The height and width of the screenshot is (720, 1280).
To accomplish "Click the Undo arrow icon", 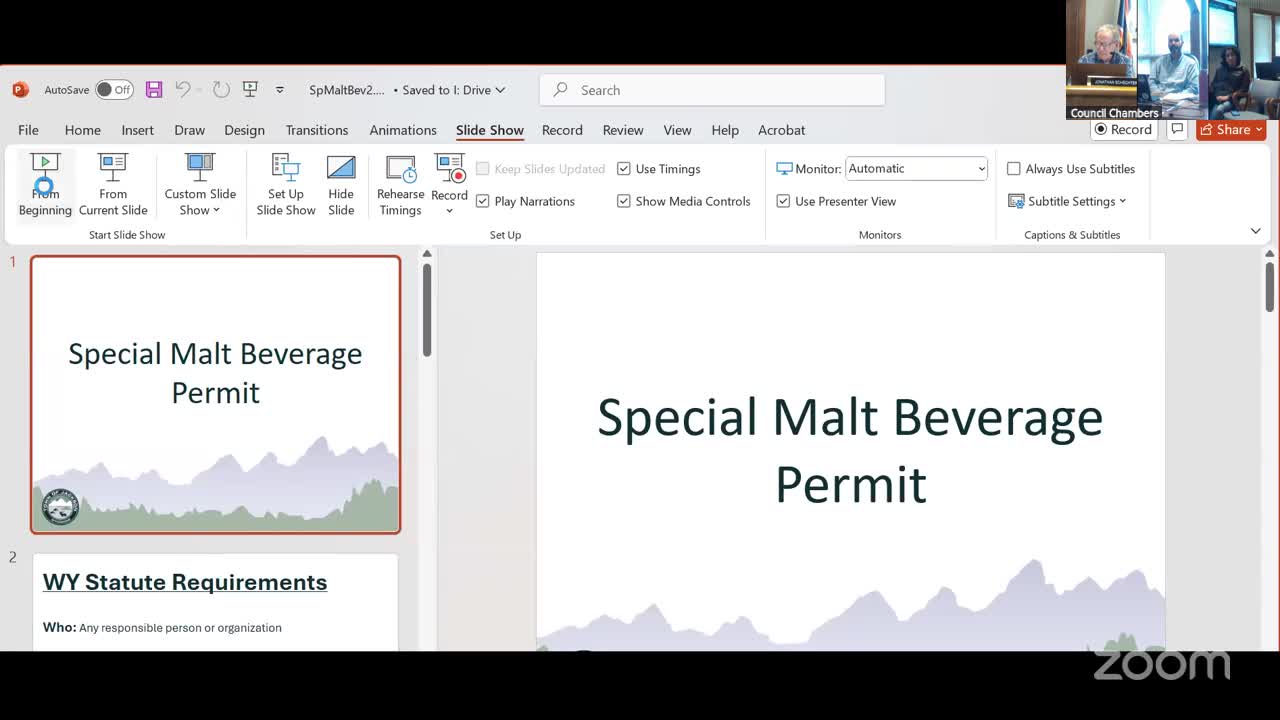I will [183, 90].
